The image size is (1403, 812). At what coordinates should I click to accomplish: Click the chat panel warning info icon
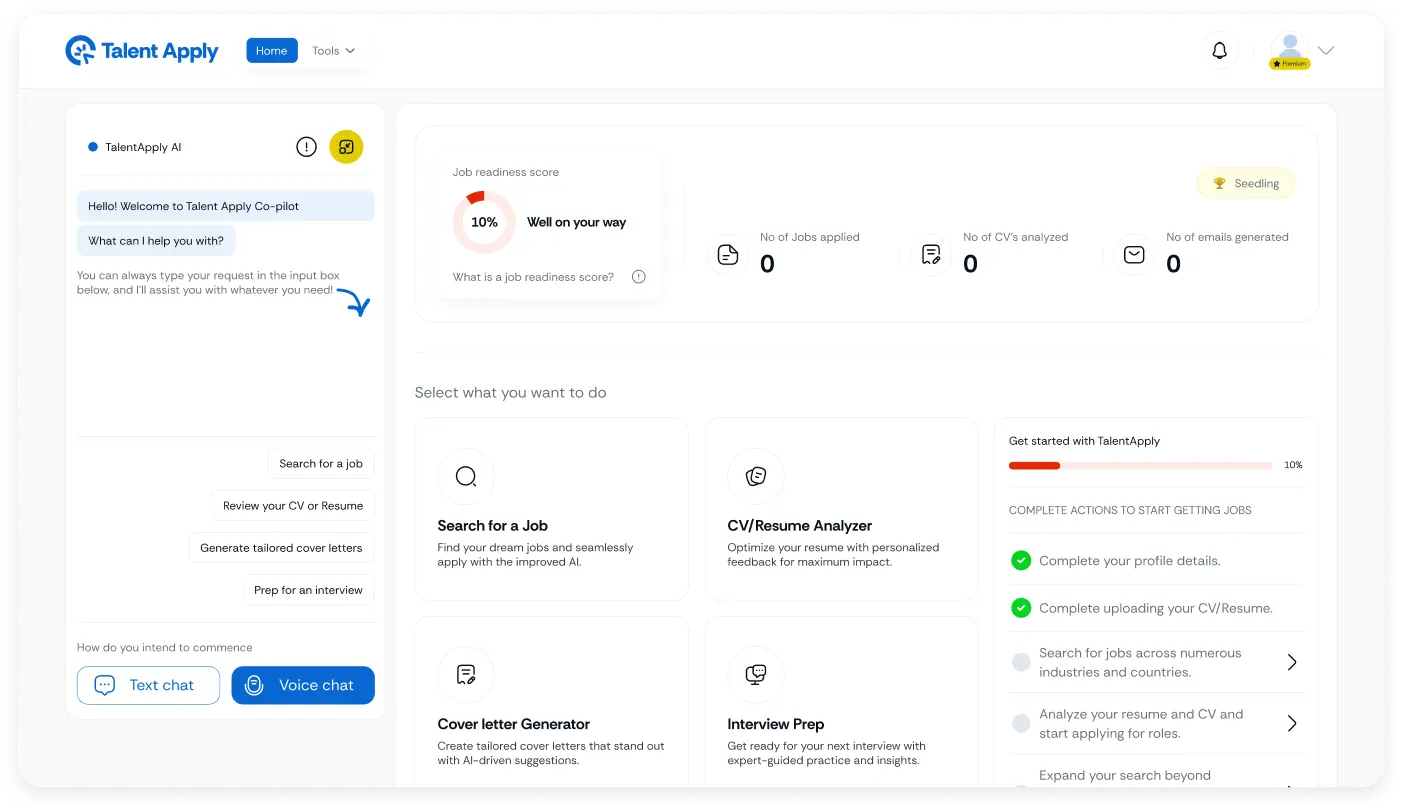[306, 146]
